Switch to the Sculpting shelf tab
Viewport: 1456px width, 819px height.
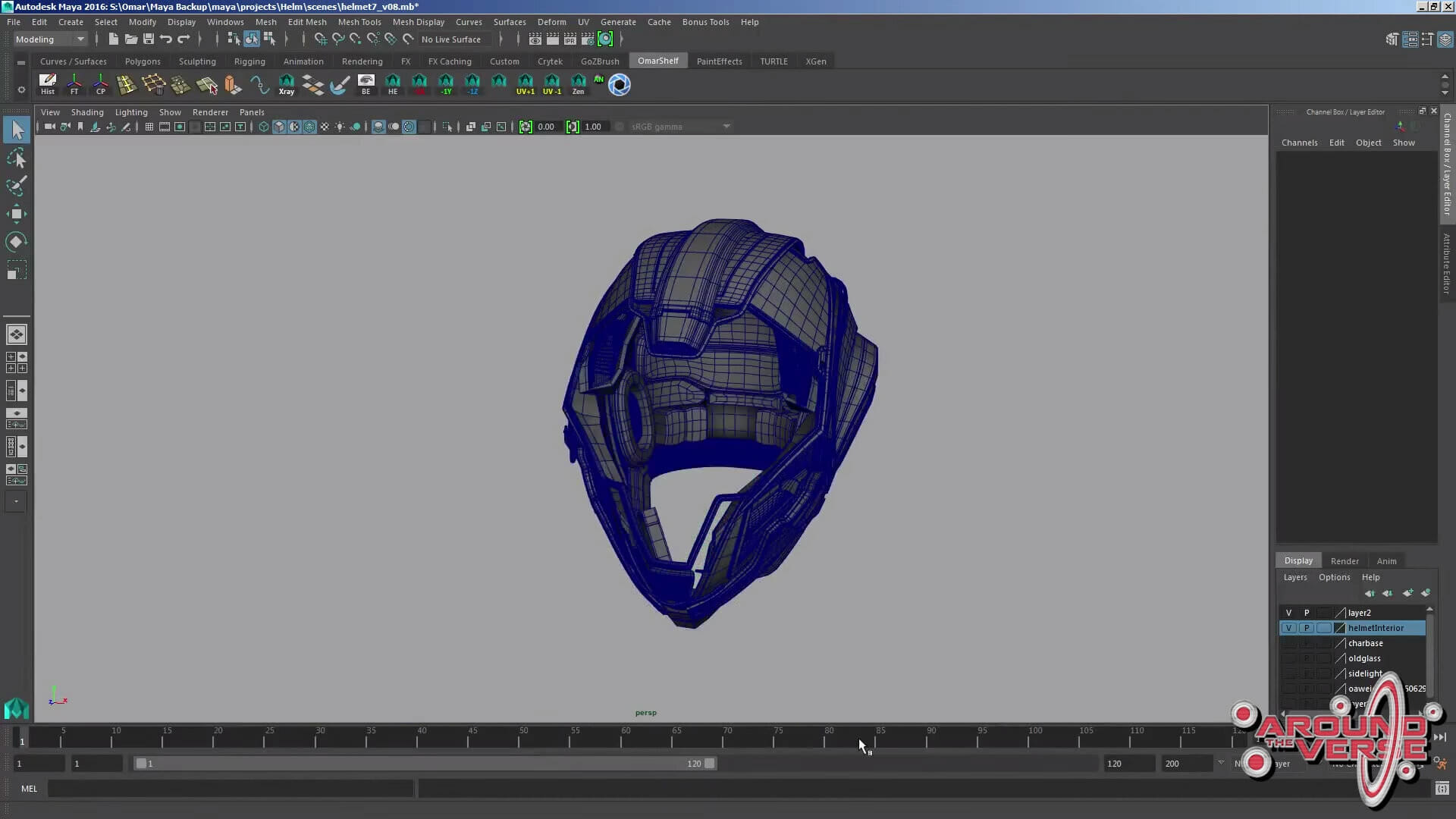click(197, 61)
